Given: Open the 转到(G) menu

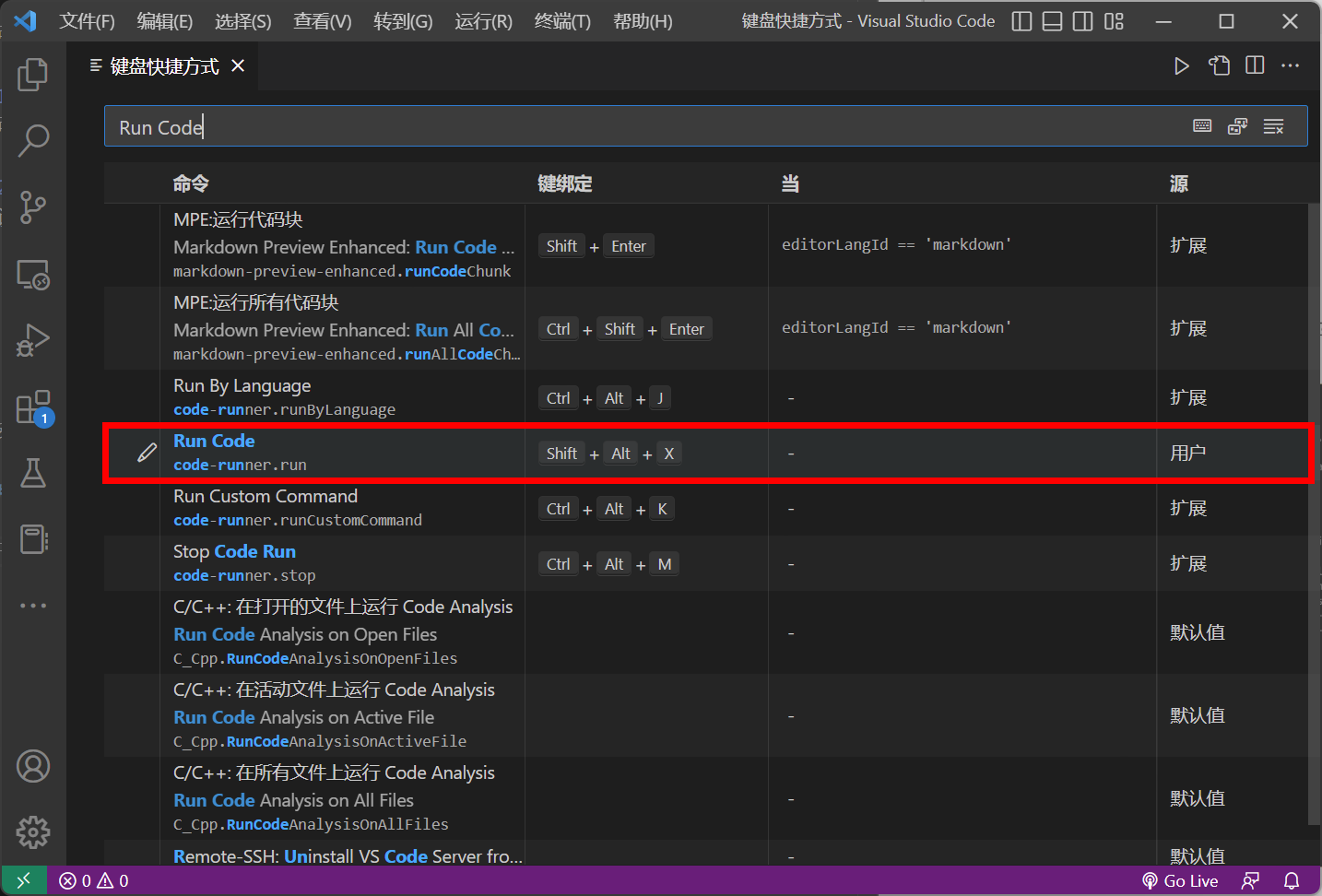Looking at the screenshot, I should 403,21.
